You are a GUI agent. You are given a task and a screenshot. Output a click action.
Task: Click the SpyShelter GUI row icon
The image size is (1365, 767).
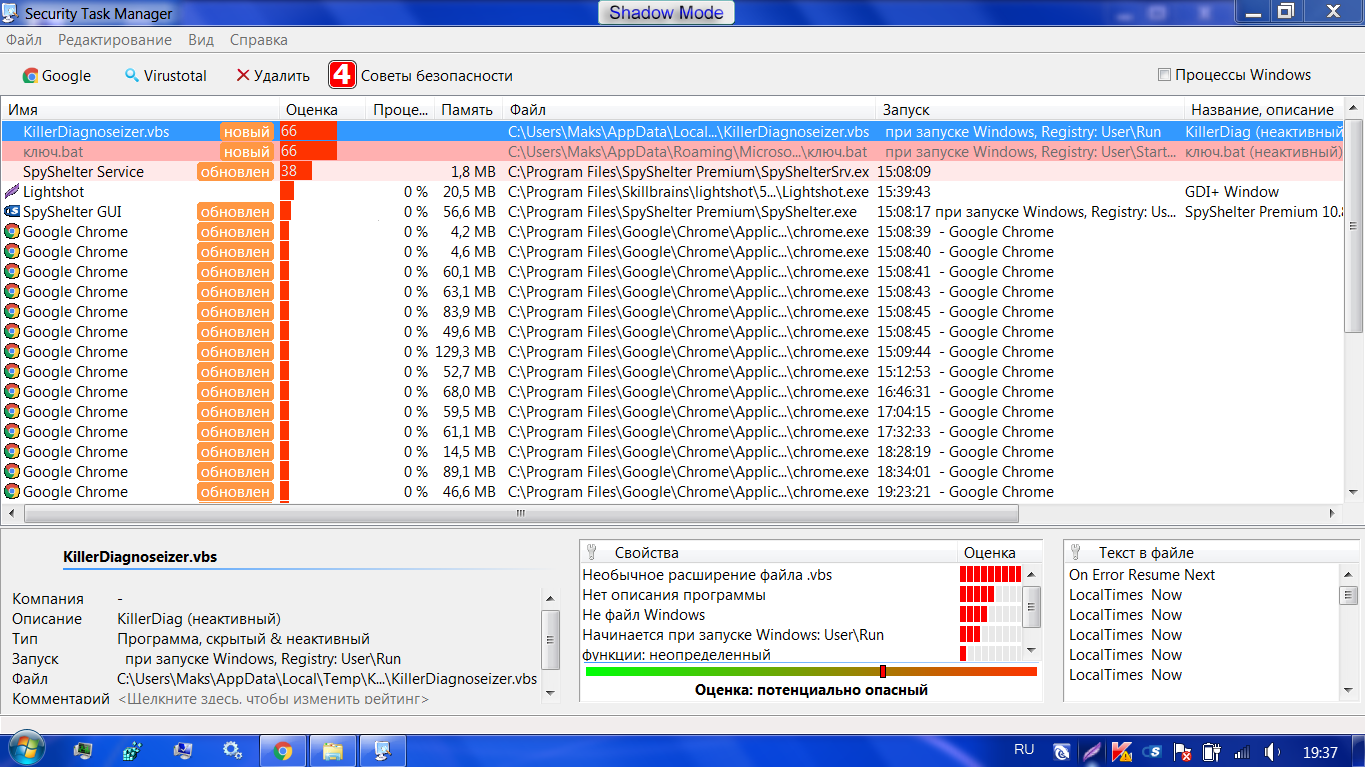pyautogui.click(x=12, y=212)
